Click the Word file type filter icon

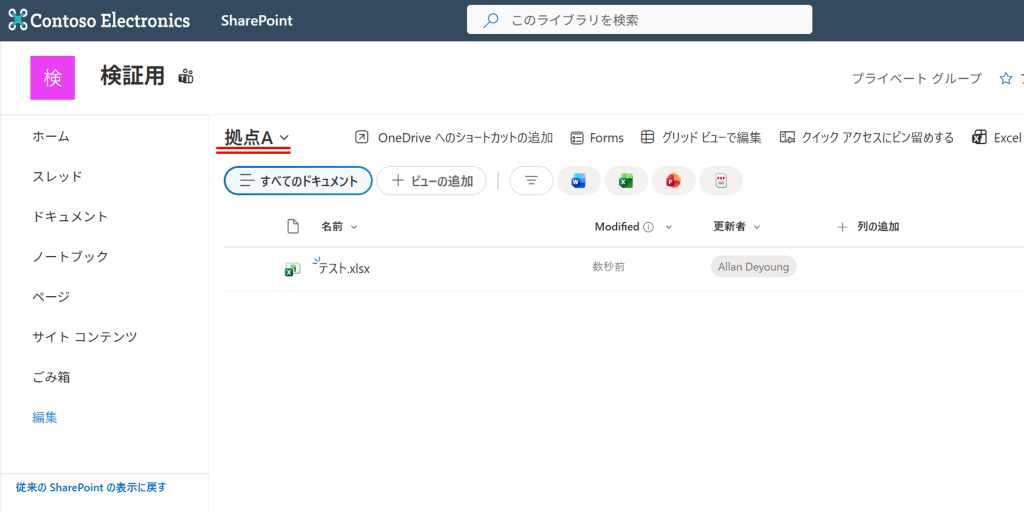[x=578, y=181]
